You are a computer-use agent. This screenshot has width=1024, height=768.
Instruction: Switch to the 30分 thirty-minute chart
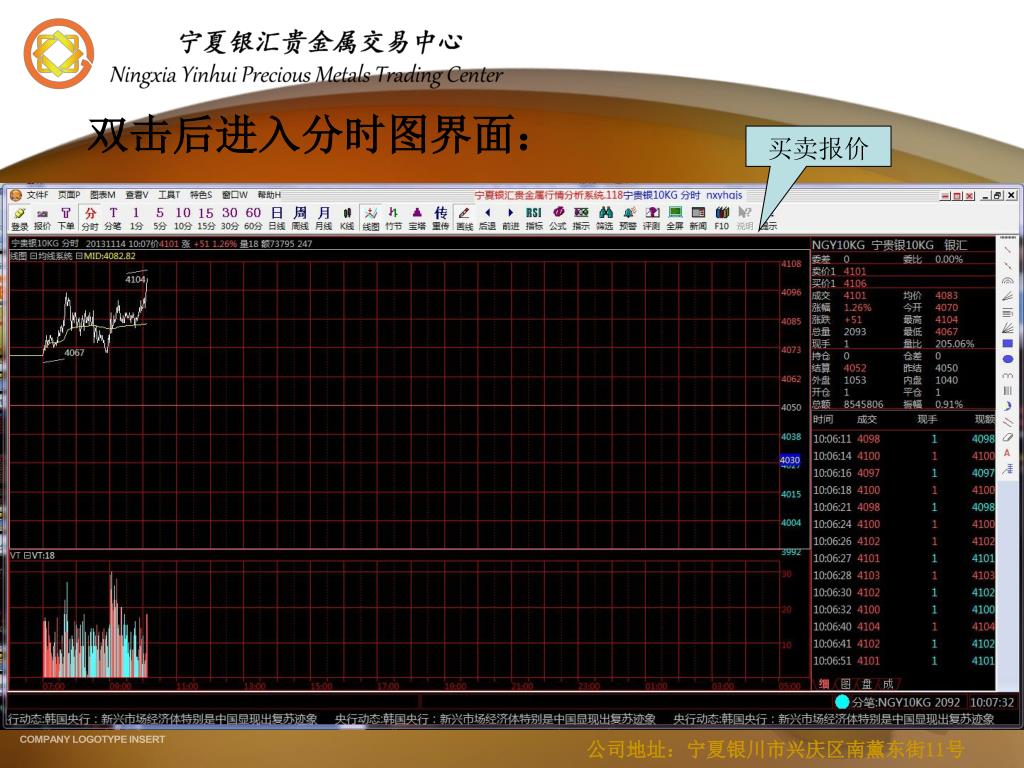(230, 218)
